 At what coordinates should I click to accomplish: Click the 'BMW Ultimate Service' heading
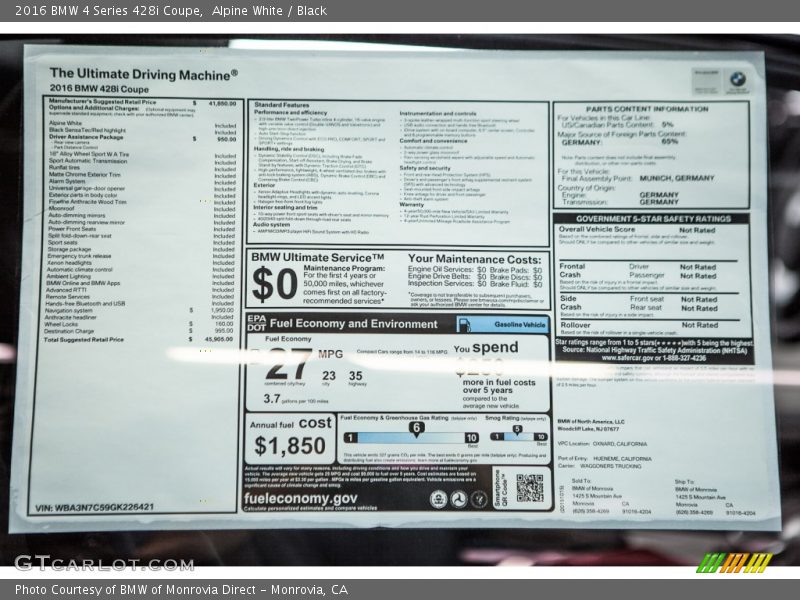pyautogui.click(x=317, y=258)
